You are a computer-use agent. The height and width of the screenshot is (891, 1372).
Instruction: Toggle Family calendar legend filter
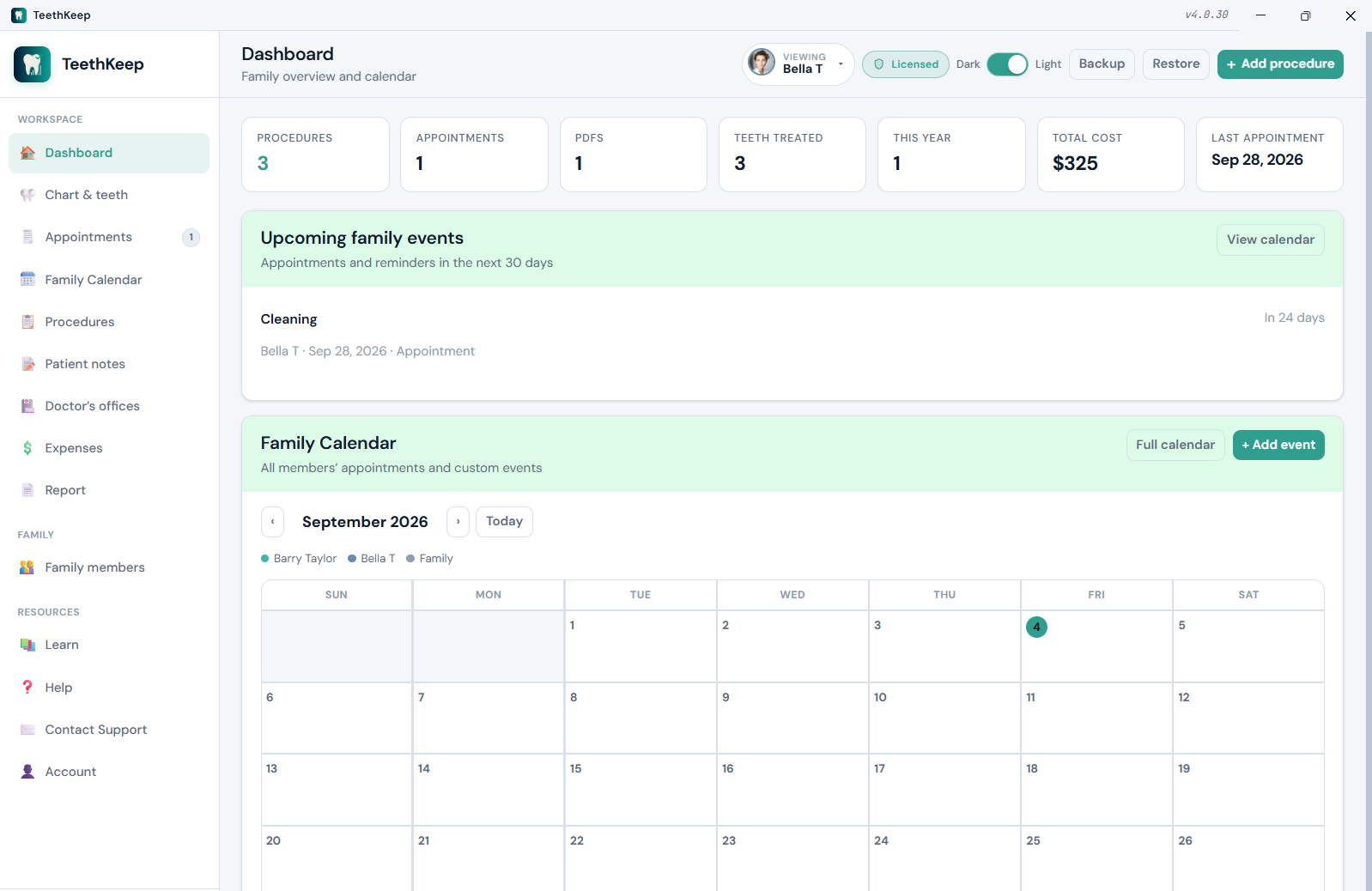click(429, 559)
